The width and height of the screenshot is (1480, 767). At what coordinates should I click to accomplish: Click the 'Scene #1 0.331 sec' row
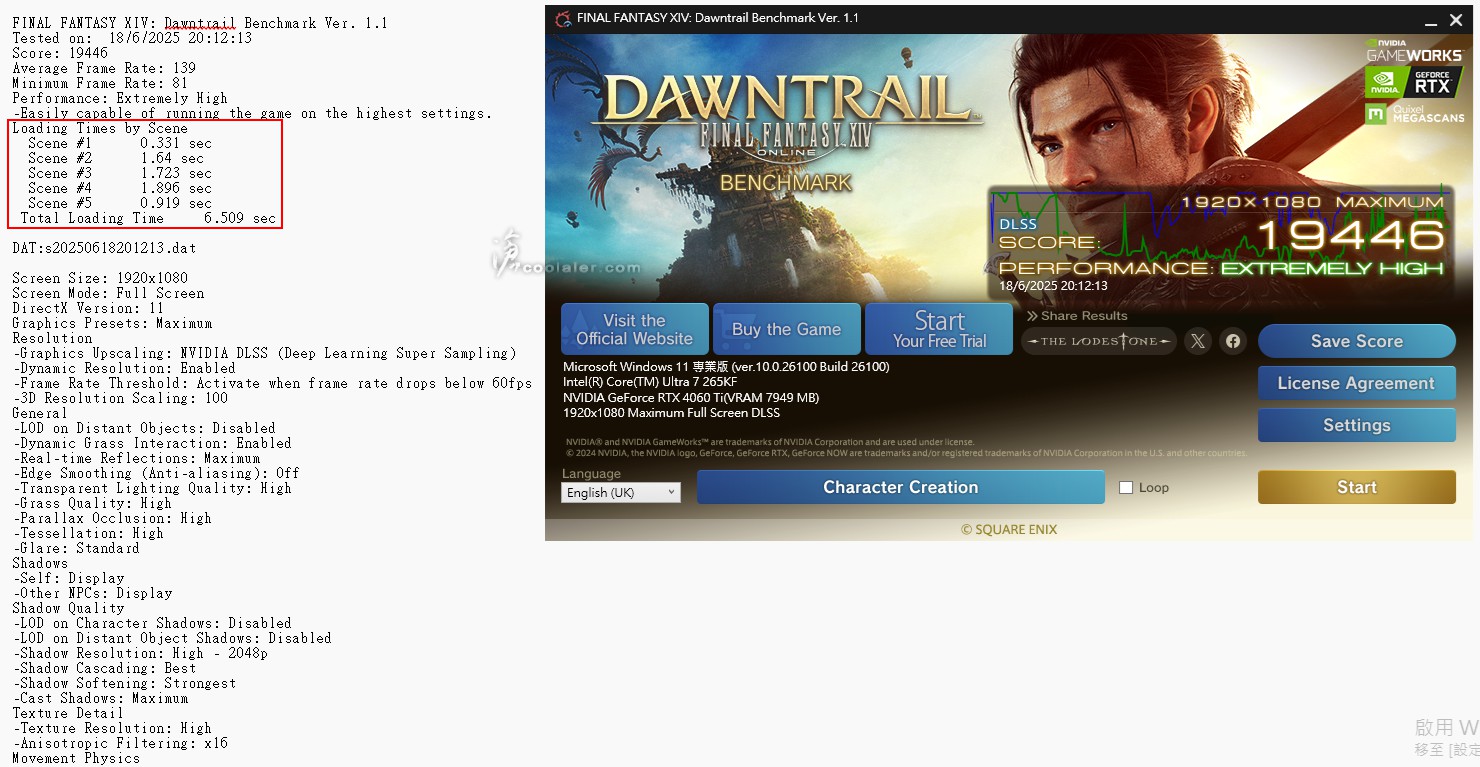(120, 143)
